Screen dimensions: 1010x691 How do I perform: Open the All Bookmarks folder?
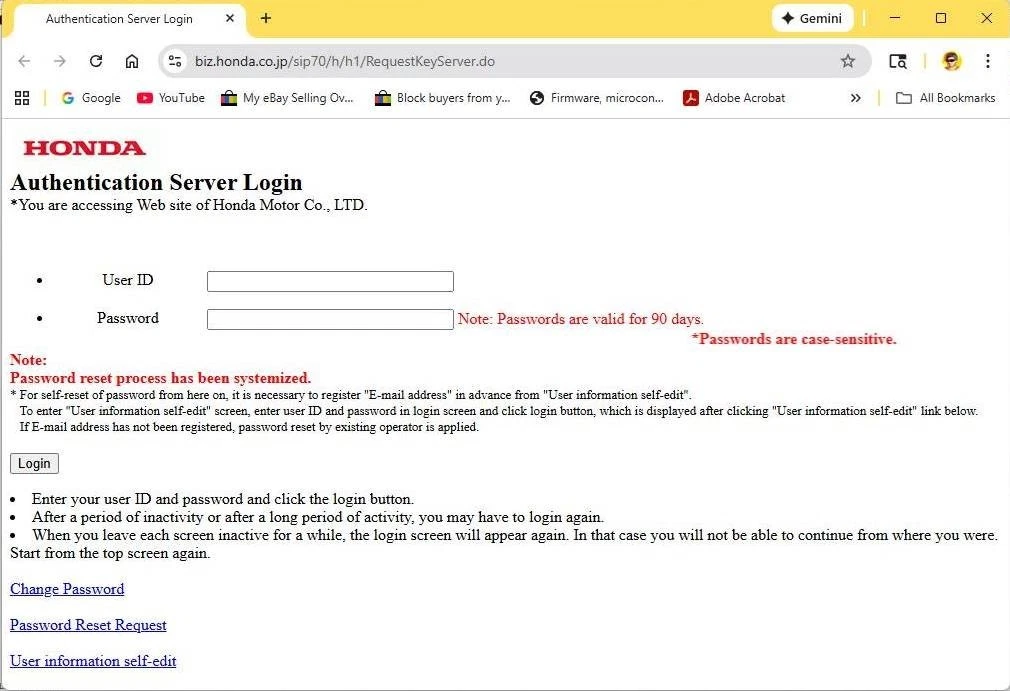click(946, 98)
